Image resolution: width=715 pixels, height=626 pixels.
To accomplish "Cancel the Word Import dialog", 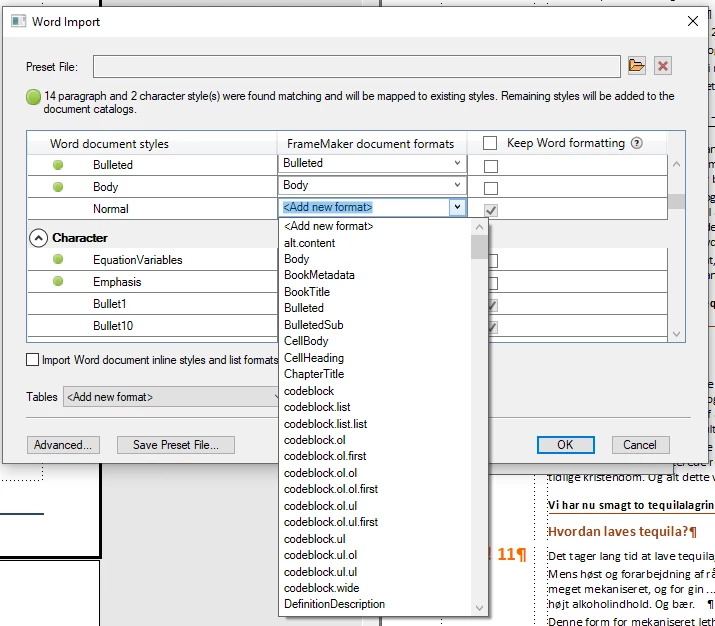I will (x=640, y=445).
